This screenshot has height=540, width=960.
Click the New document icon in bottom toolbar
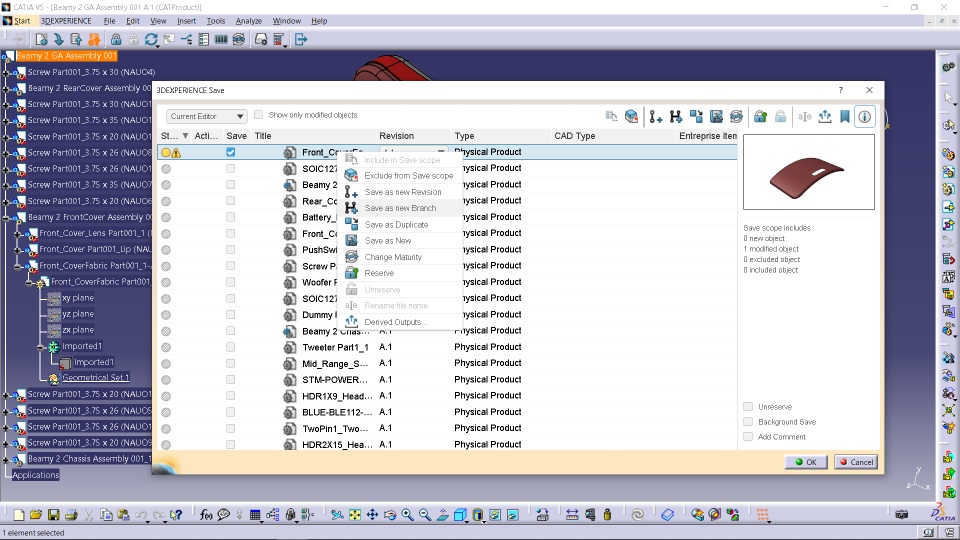click(19, 515)
